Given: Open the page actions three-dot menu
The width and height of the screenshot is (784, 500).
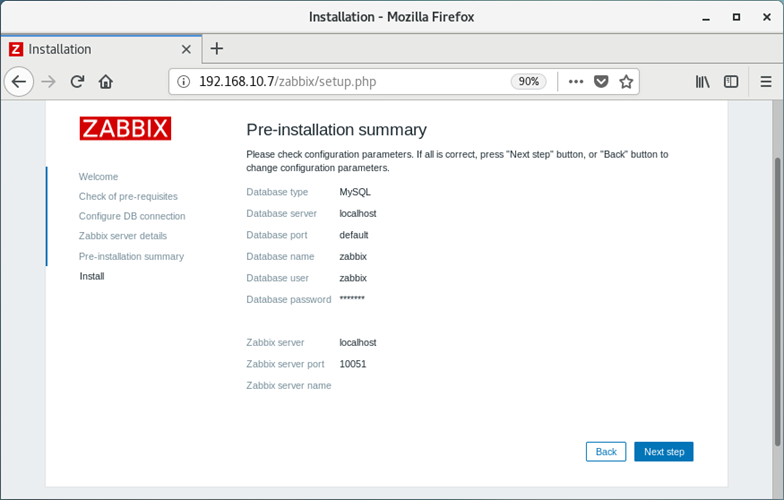Looking at the screenshot, I should 576,82.
